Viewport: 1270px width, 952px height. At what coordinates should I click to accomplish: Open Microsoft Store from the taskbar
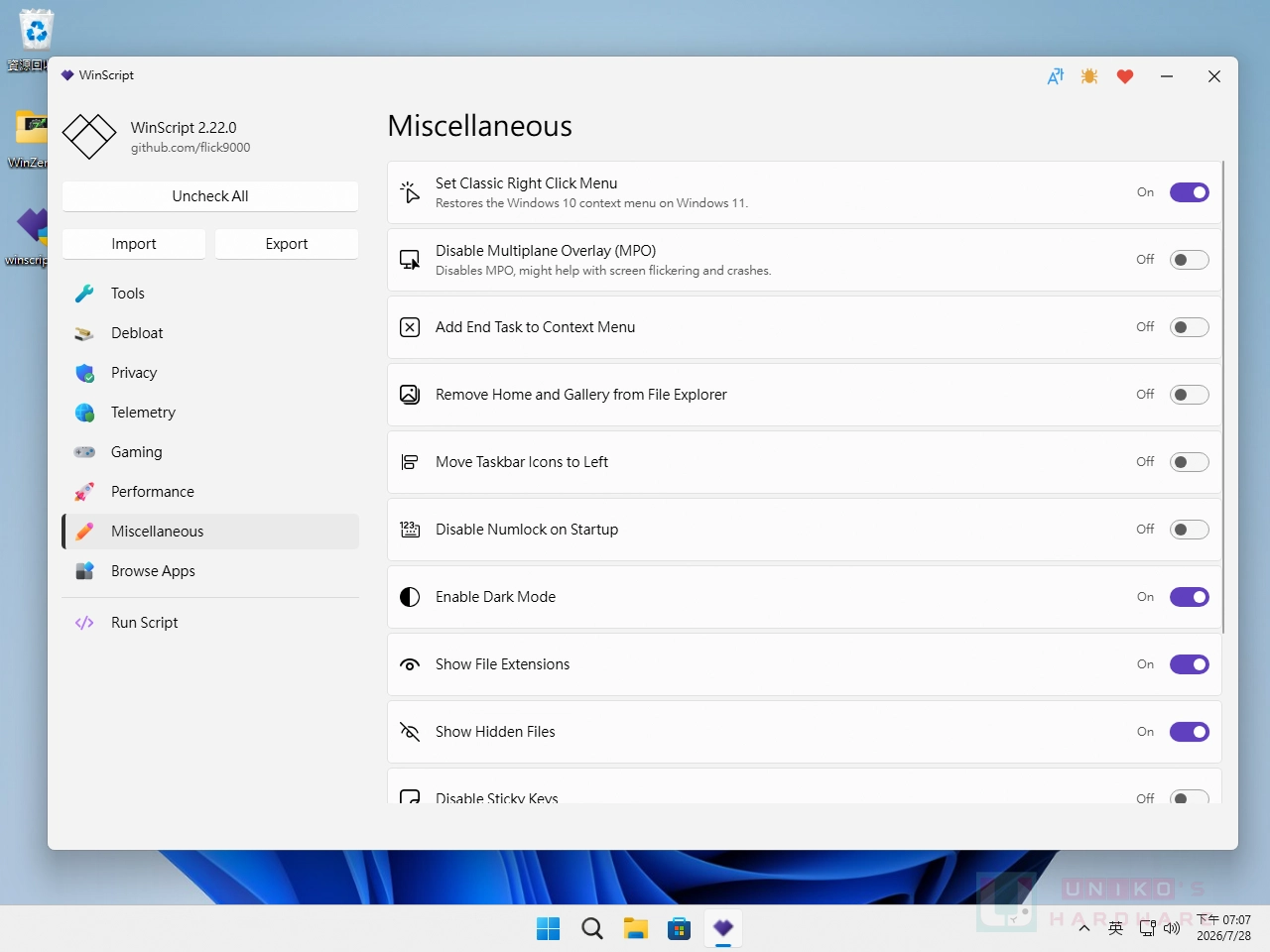[680, 928]
